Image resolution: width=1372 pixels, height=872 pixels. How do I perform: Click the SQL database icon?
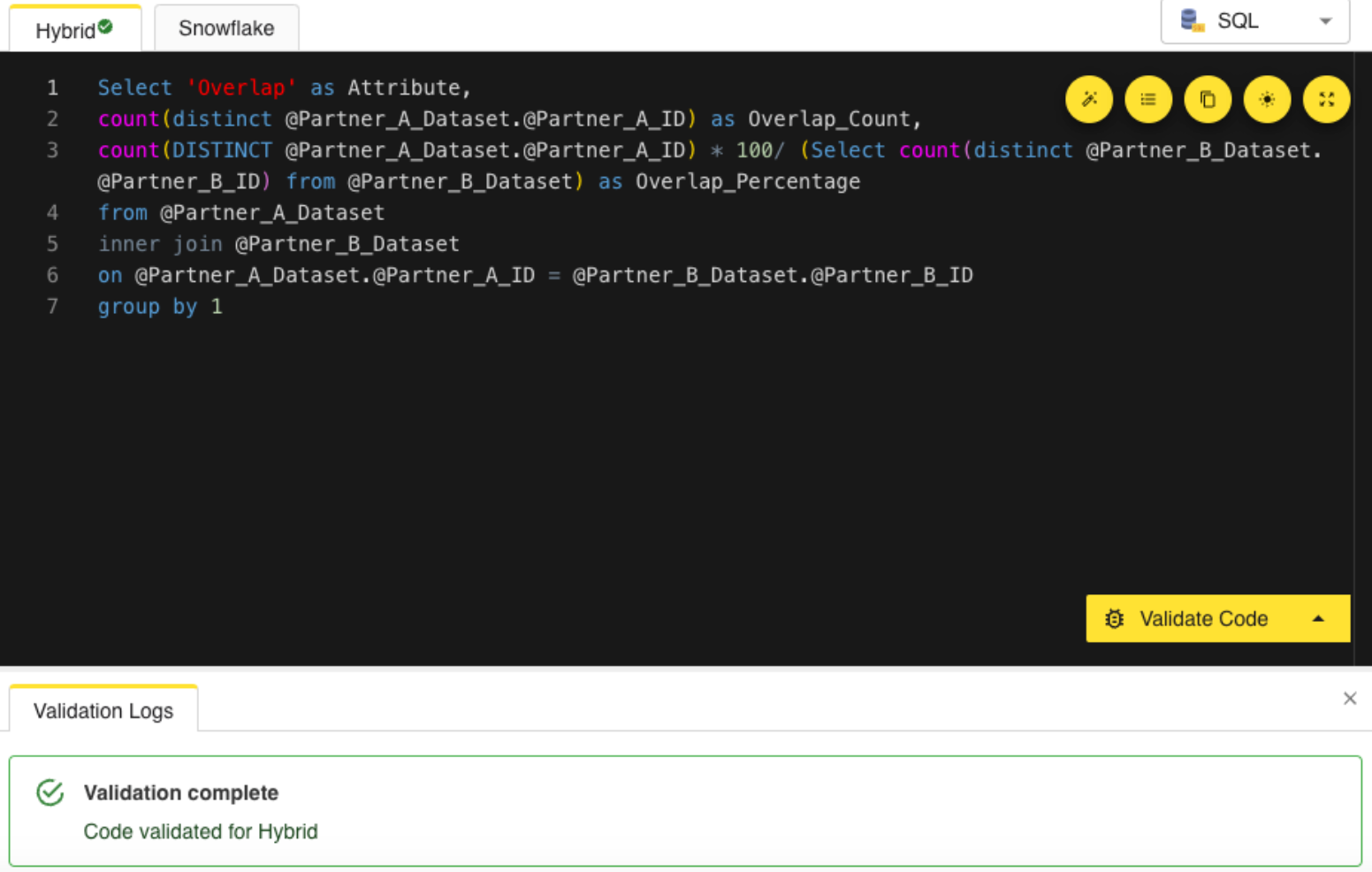tap(1192, 20)
